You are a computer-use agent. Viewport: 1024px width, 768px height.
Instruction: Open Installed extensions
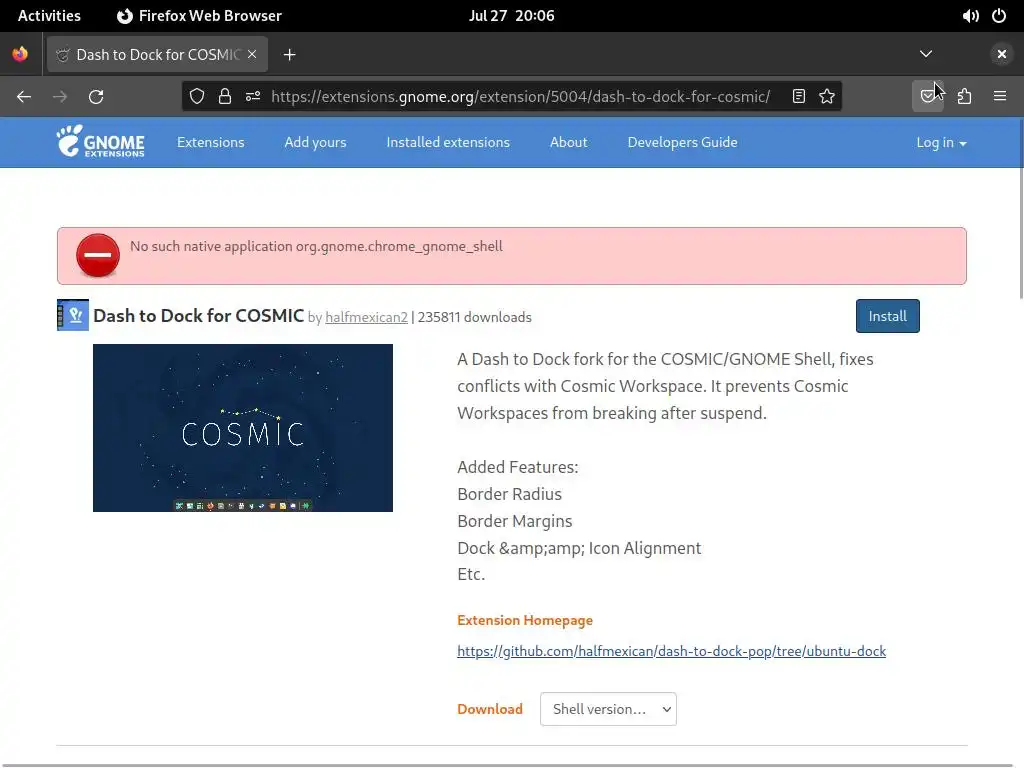tap(448, 142)
